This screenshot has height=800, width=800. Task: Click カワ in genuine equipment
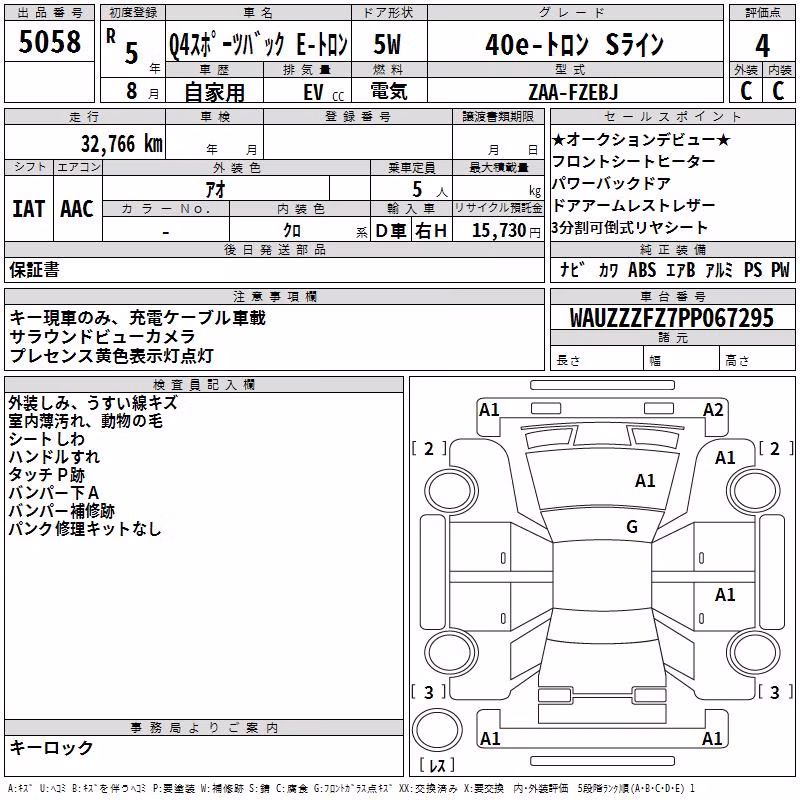click(608, 269)
